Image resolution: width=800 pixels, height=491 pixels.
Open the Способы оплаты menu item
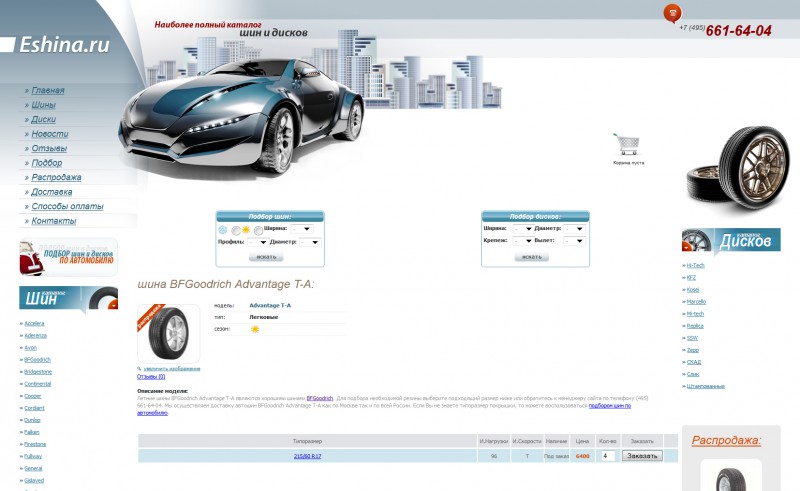pos(67,206)
